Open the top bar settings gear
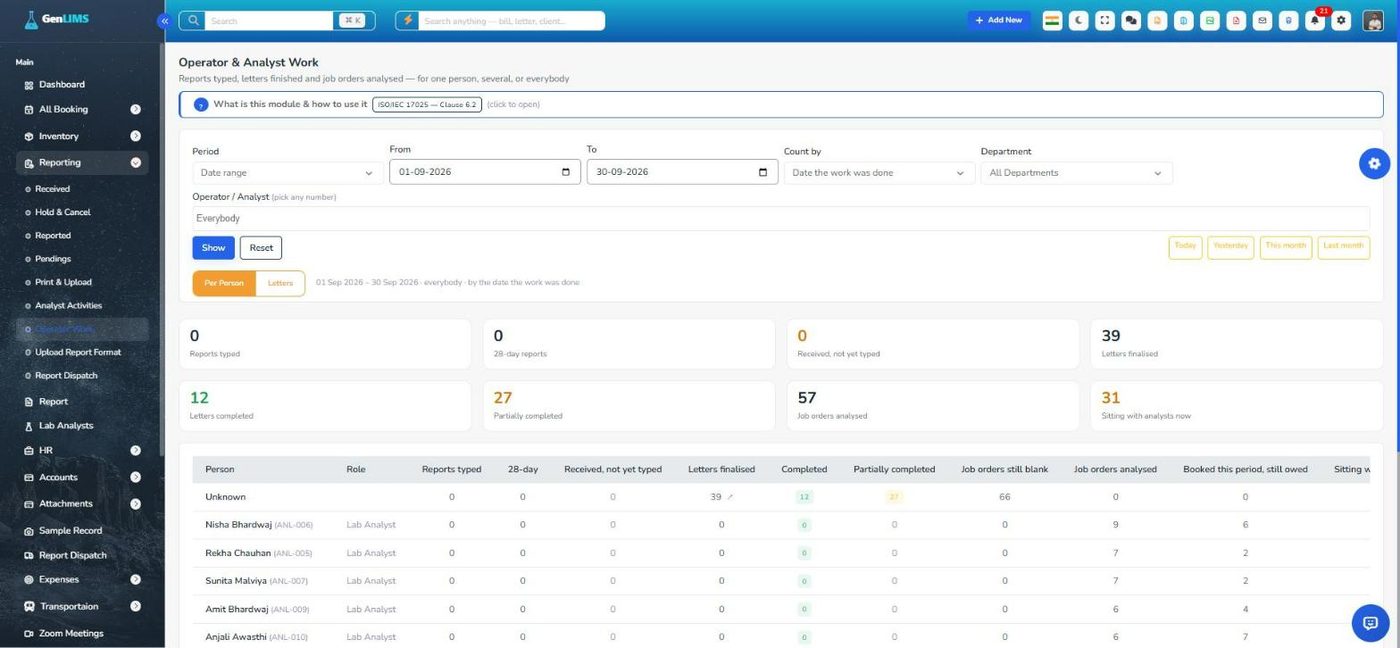1400x648 pixels. click(x=1342, y=20)
